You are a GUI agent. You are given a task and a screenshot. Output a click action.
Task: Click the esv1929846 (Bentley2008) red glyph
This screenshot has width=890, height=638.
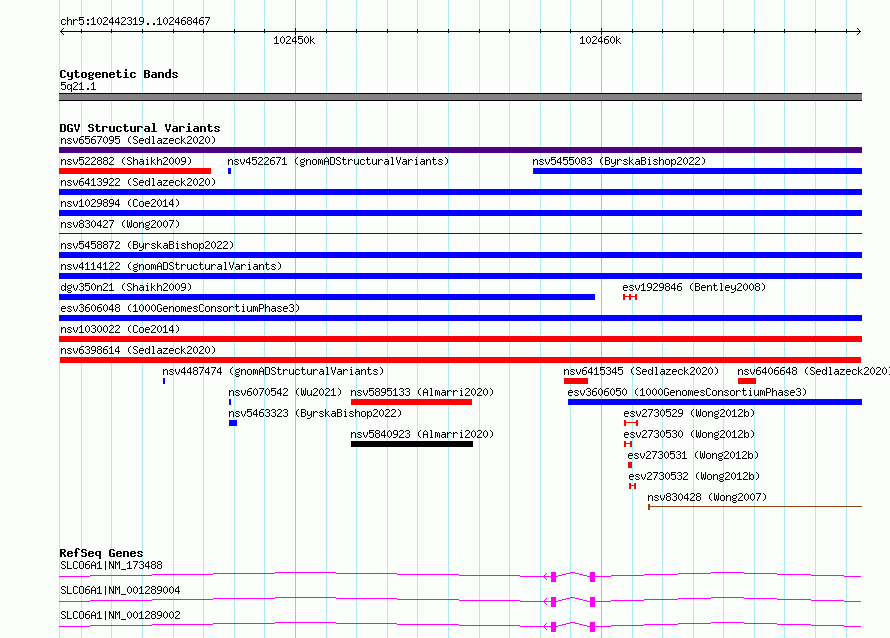pyautogui.click(x=630, y=297)
